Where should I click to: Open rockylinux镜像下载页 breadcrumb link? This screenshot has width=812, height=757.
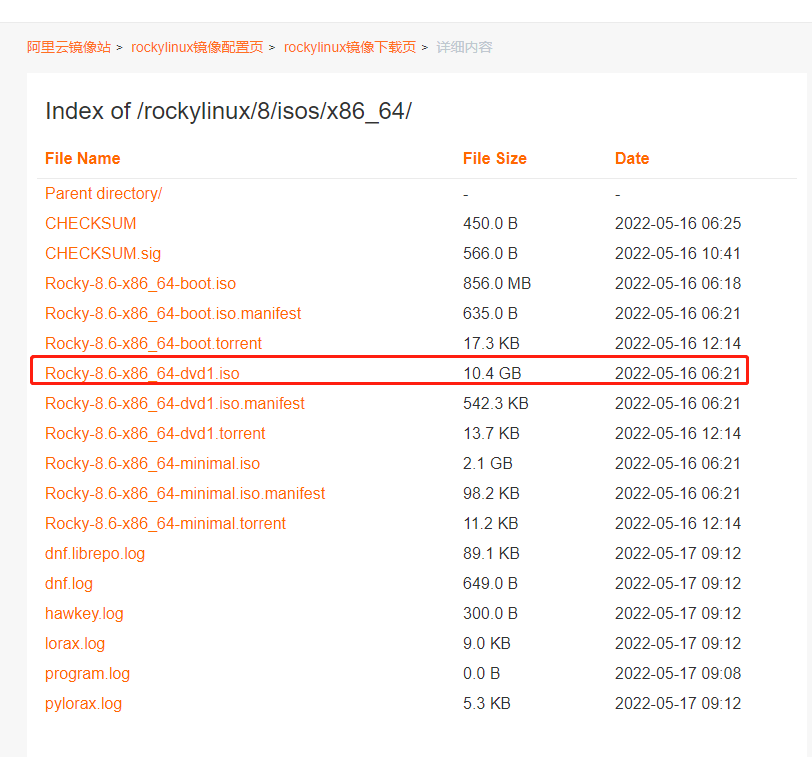350,47
